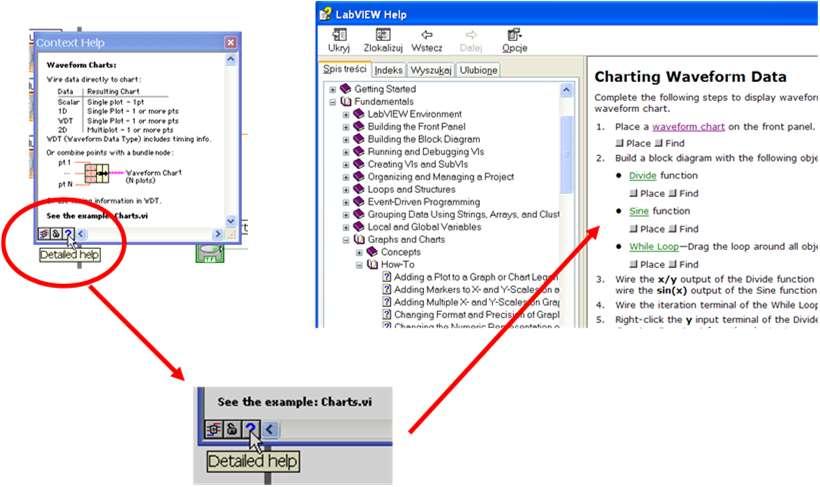Switch to the Wyszukaj tab
This screenshot has width=820, height=487.
pyautogui.click(x=431, y=70)
